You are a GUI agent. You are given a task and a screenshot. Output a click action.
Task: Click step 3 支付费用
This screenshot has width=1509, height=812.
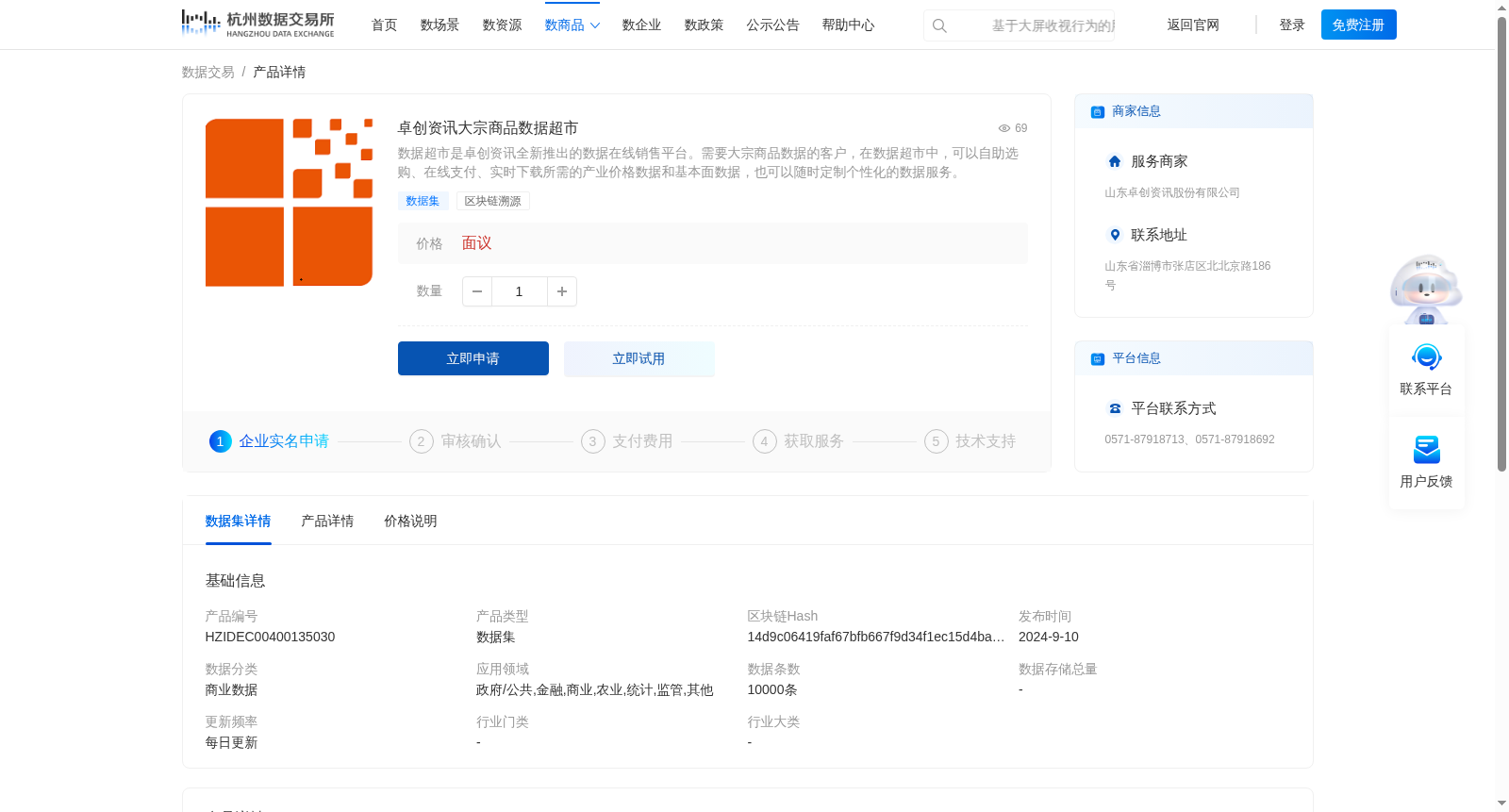pos(627,441)
